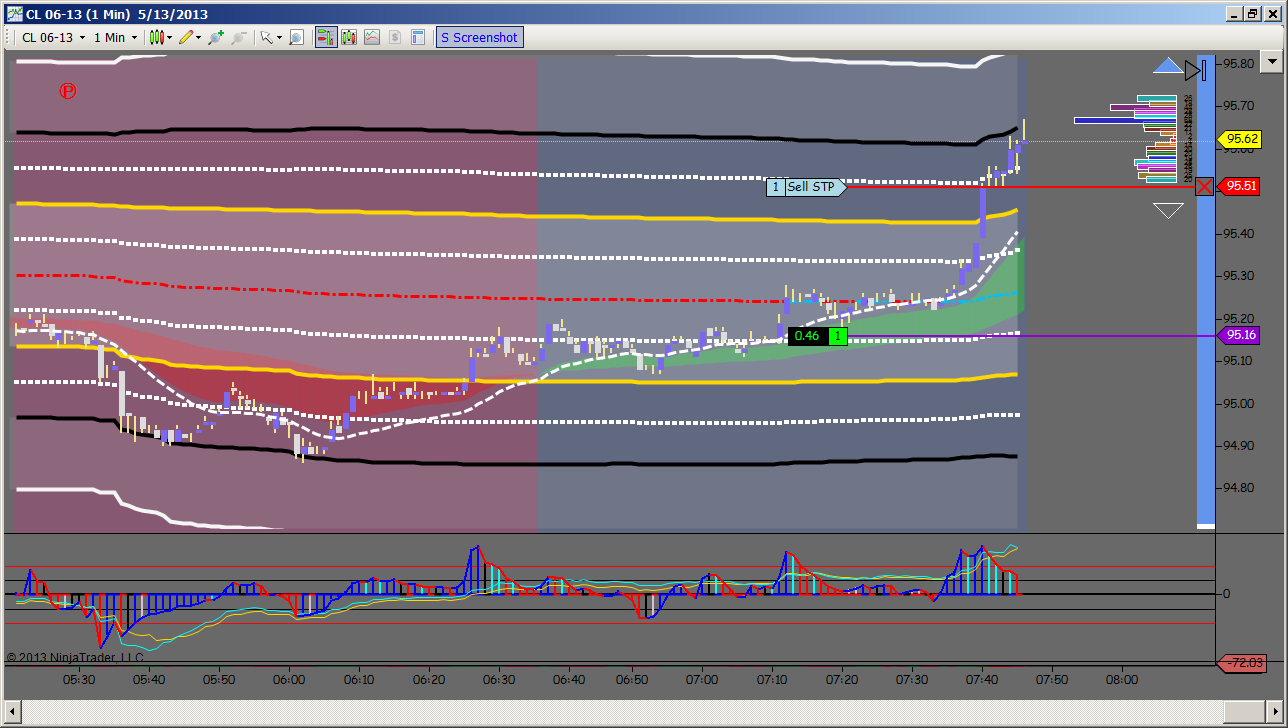The width and height of the screenshot is (1288, 728).
Task: Open the CL 06-13 instrument dropdown
Action: coord(53,37)
